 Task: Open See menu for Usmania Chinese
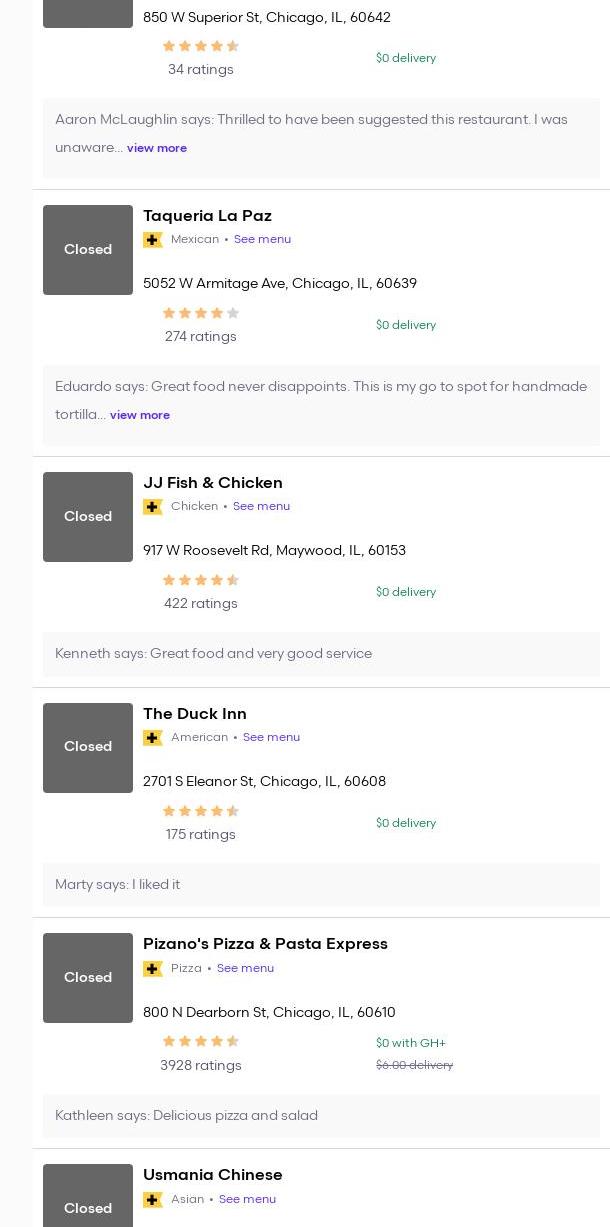[x=247, y=1199]
